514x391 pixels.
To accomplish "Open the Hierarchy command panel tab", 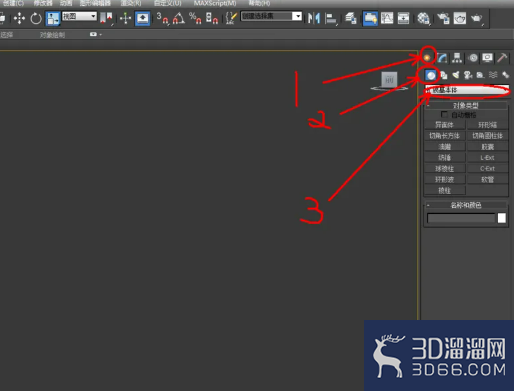I will pos(457,58).
